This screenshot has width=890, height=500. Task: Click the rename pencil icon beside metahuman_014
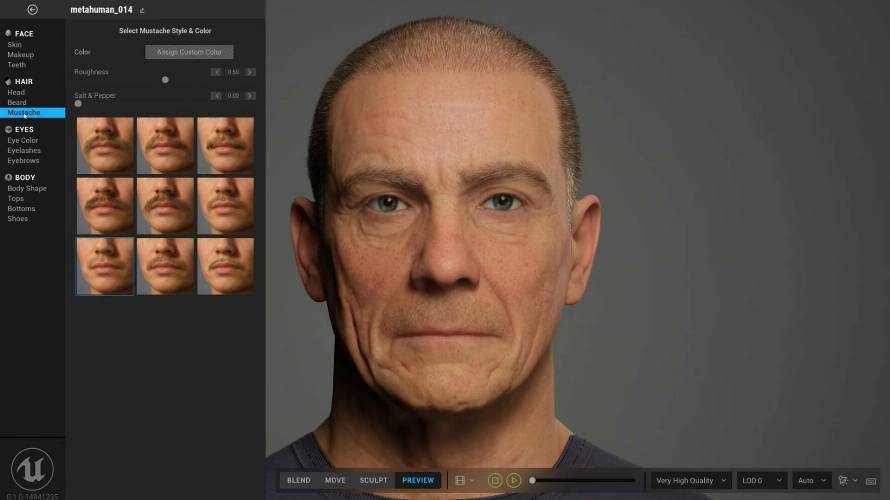coord(141,10)
